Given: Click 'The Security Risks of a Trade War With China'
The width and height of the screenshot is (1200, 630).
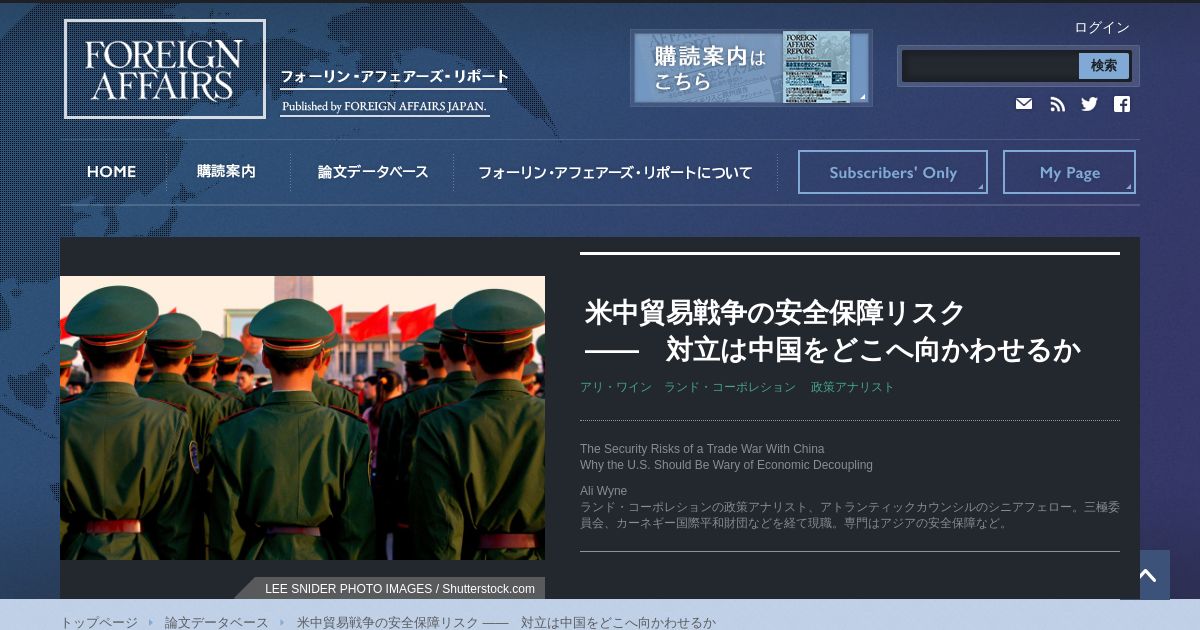Looking at the screenshot, I should pyautogui.click(x=702, y=449).
